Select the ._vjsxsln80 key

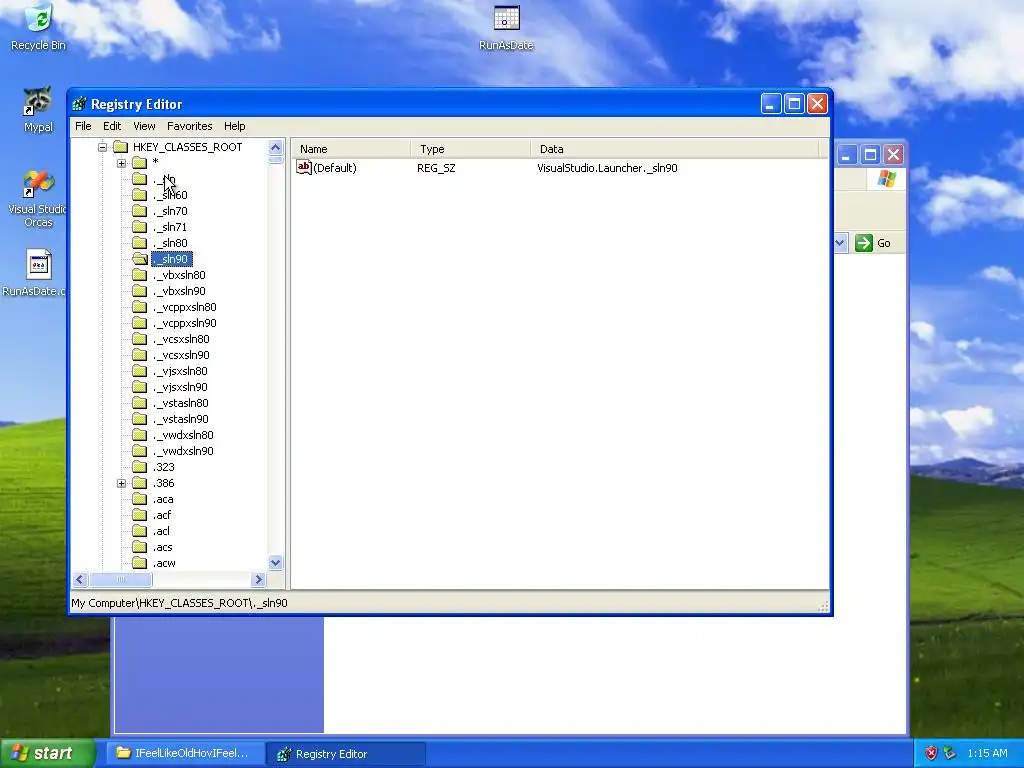tap(180, 371)
